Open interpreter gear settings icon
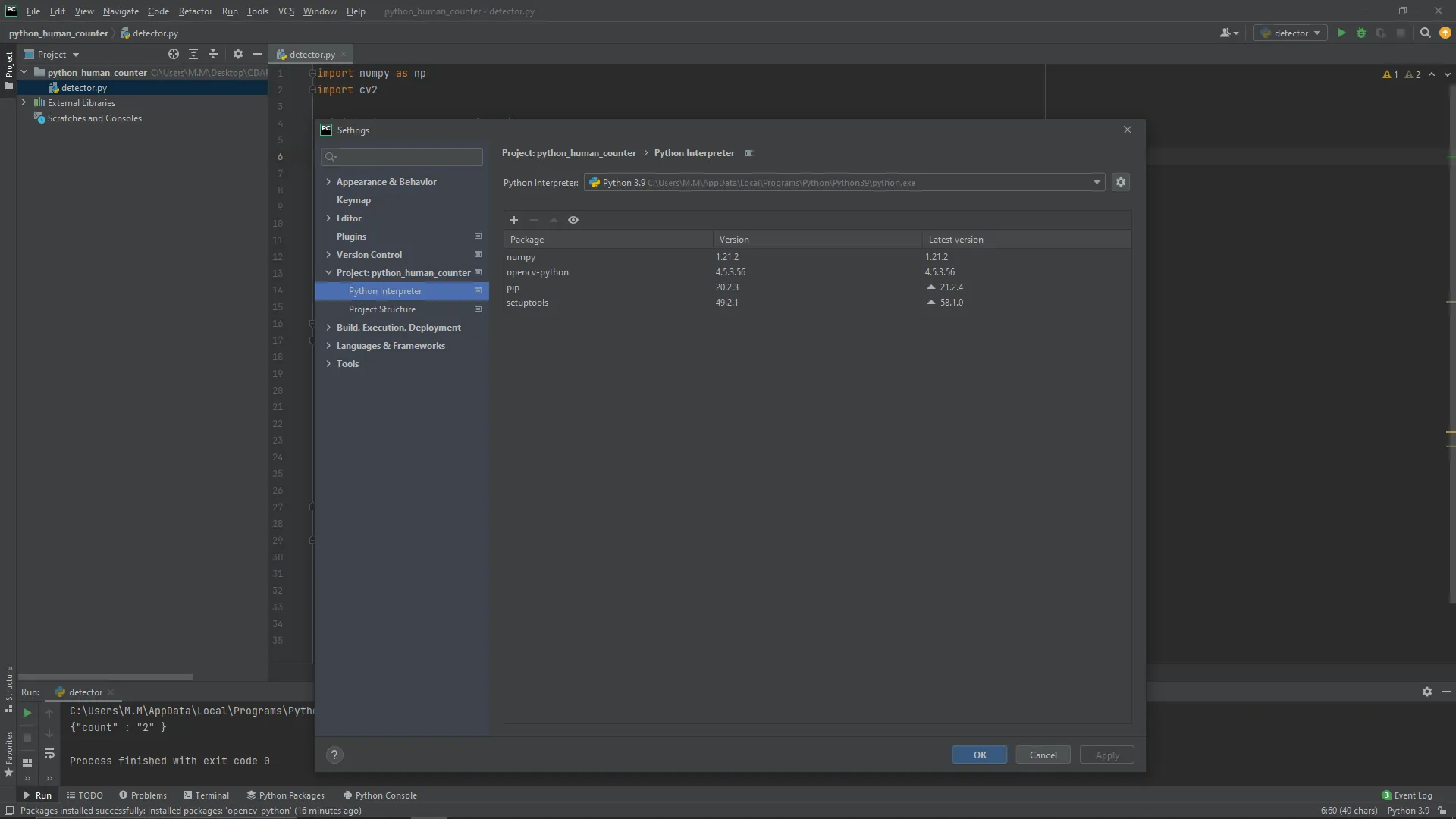The width and height of the screenshot is (1456, 819). (x=1121, y=182)
